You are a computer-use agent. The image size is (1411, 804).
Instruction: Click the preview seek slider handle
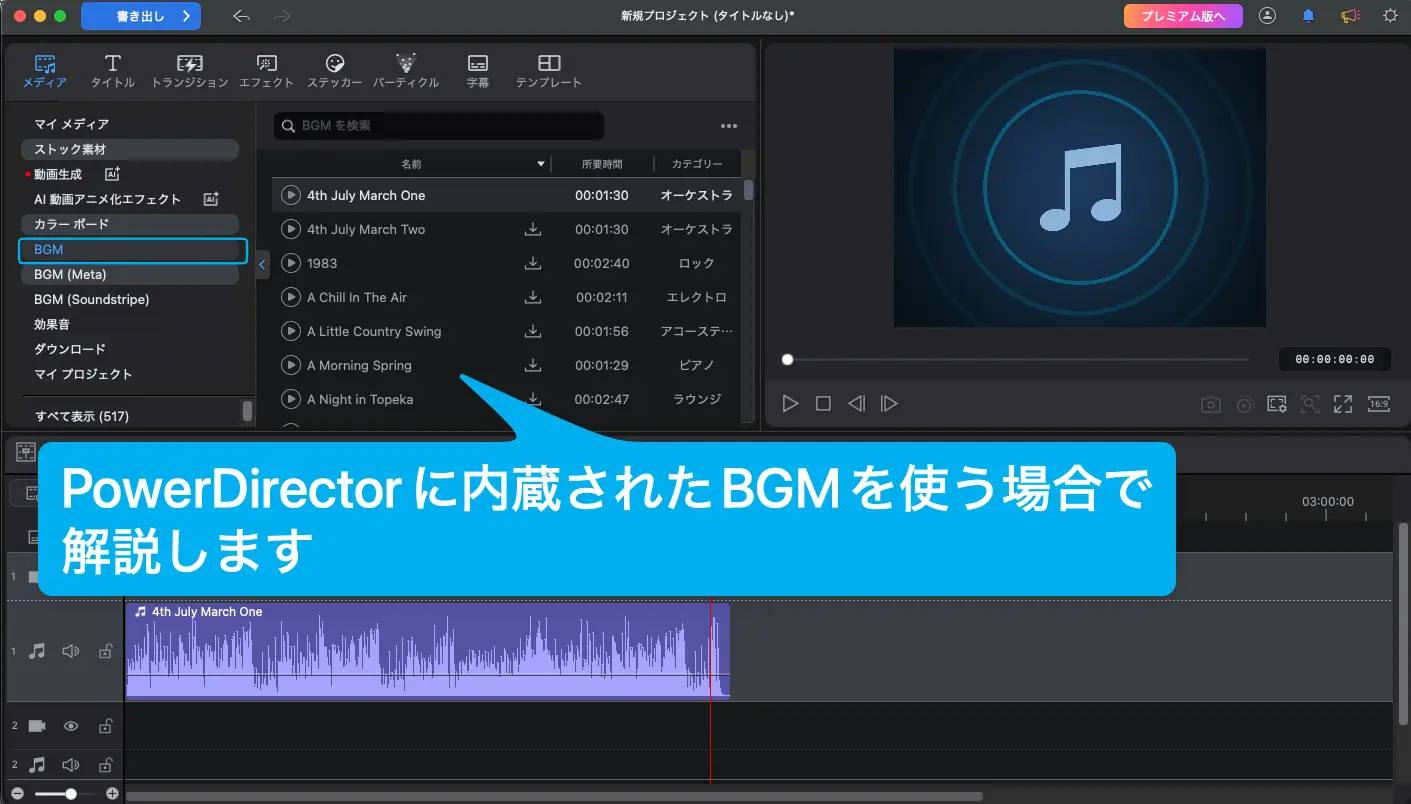788,359
